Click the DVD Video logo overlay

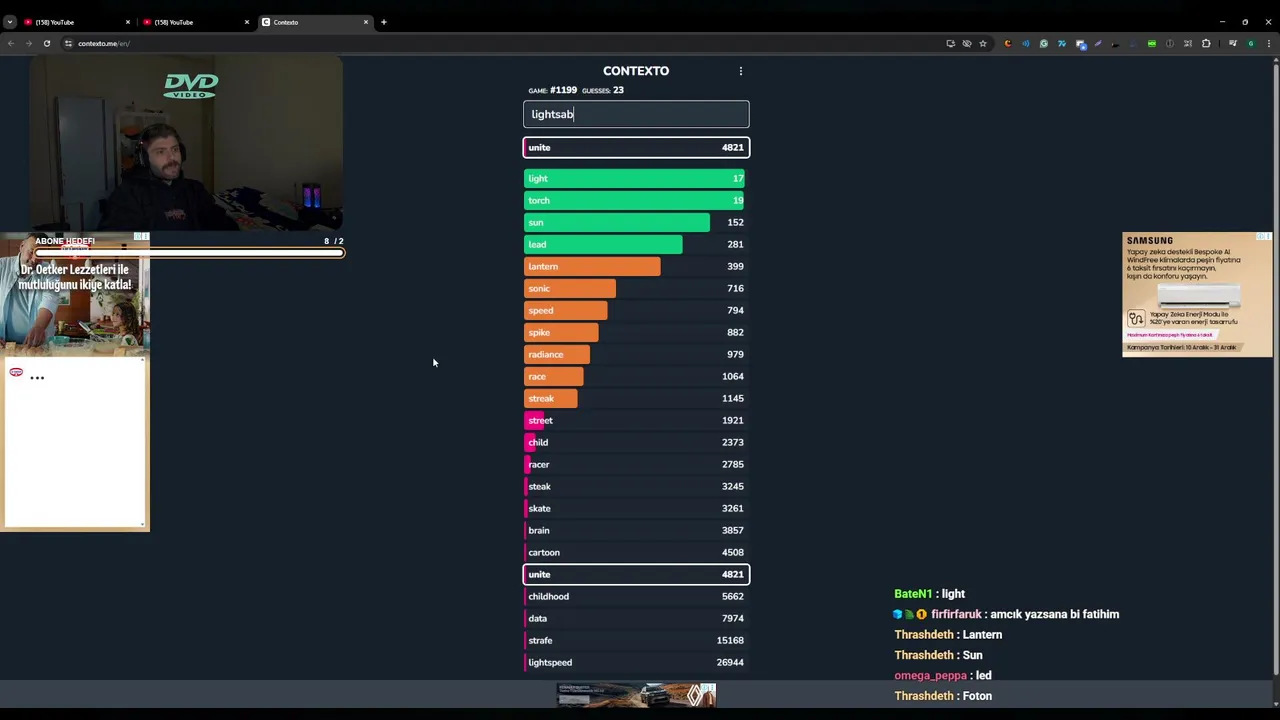click(x=190, y=86)
